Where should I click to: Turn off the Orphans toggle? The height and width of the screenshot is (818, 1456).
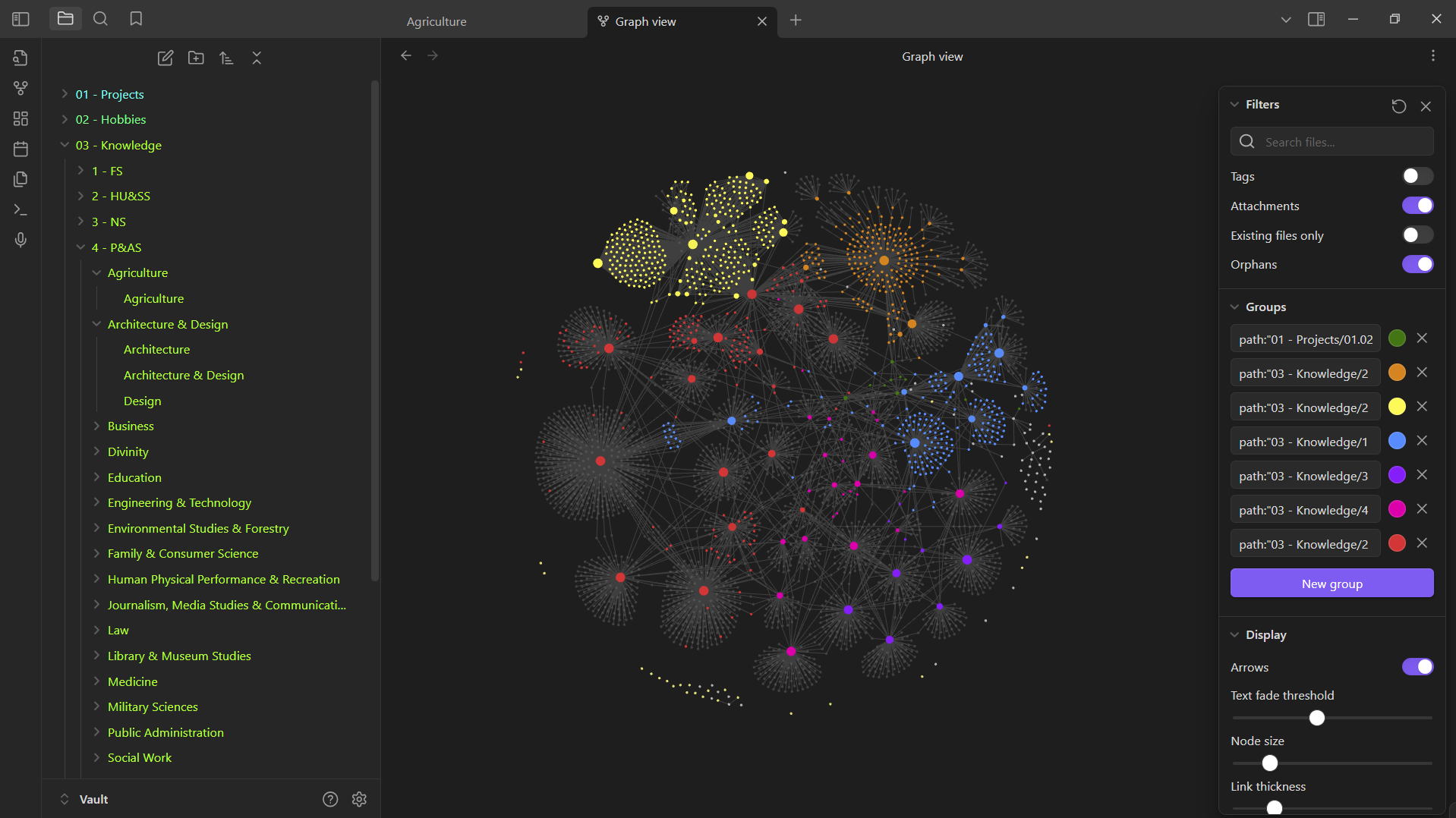point(1417,264)
